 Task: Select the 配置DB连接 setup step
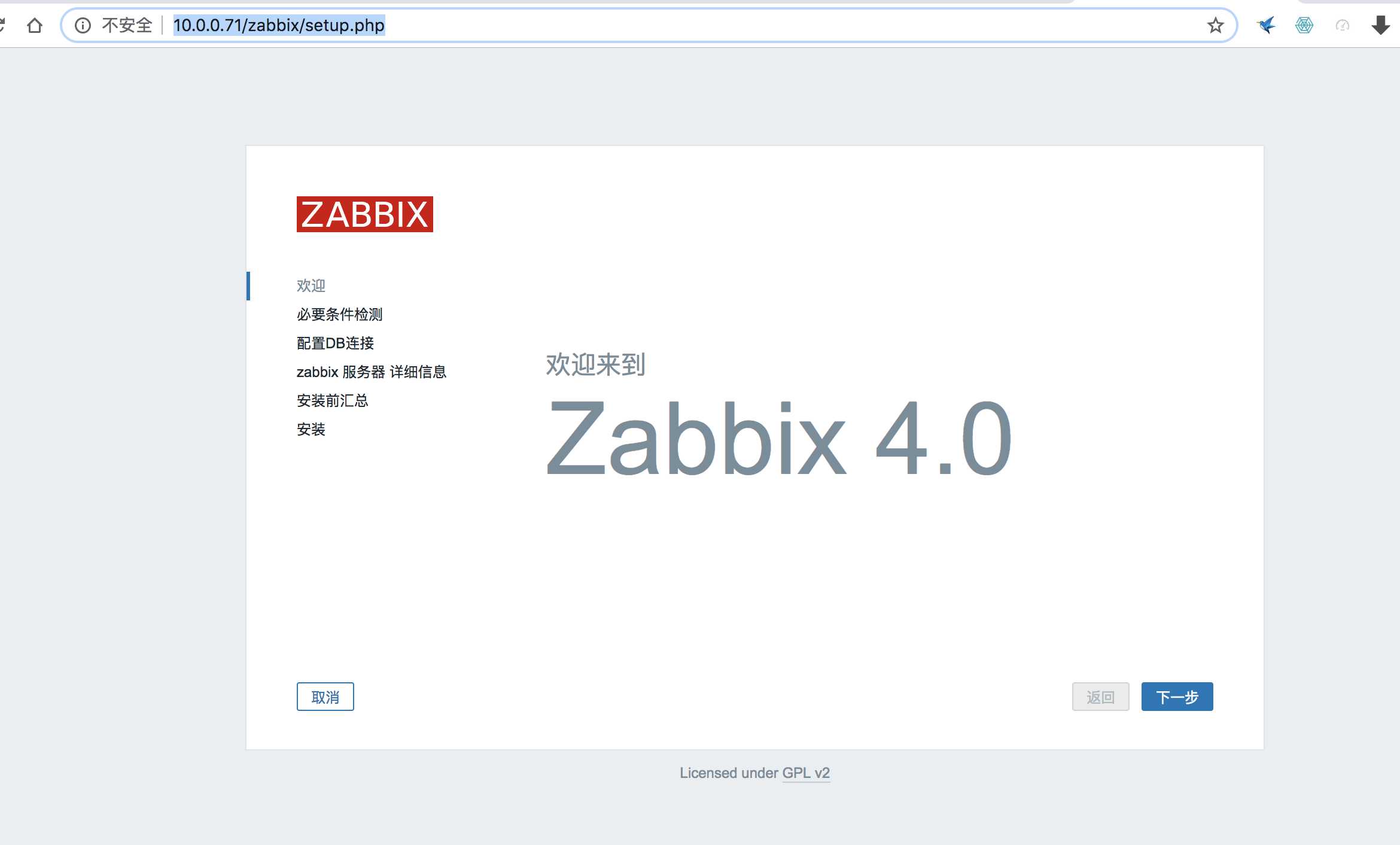[x=335, y=343]
